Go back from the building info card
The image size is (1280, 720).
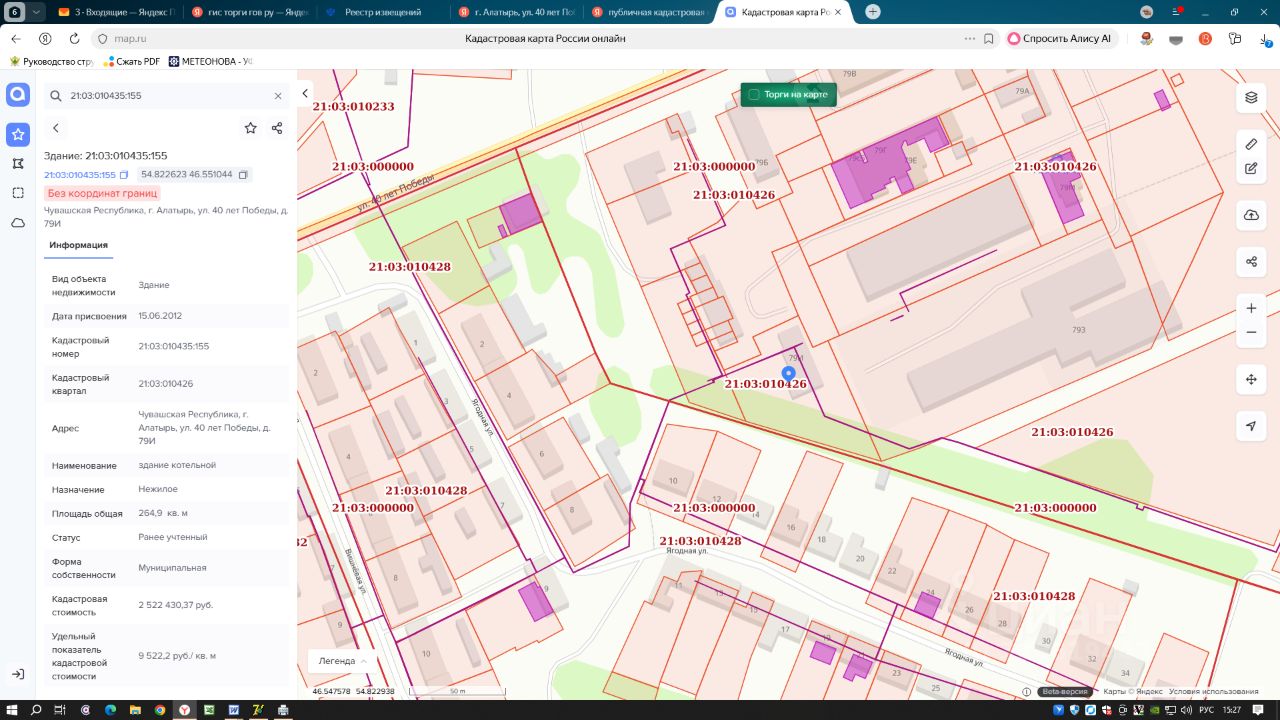[x=56, y=128]
